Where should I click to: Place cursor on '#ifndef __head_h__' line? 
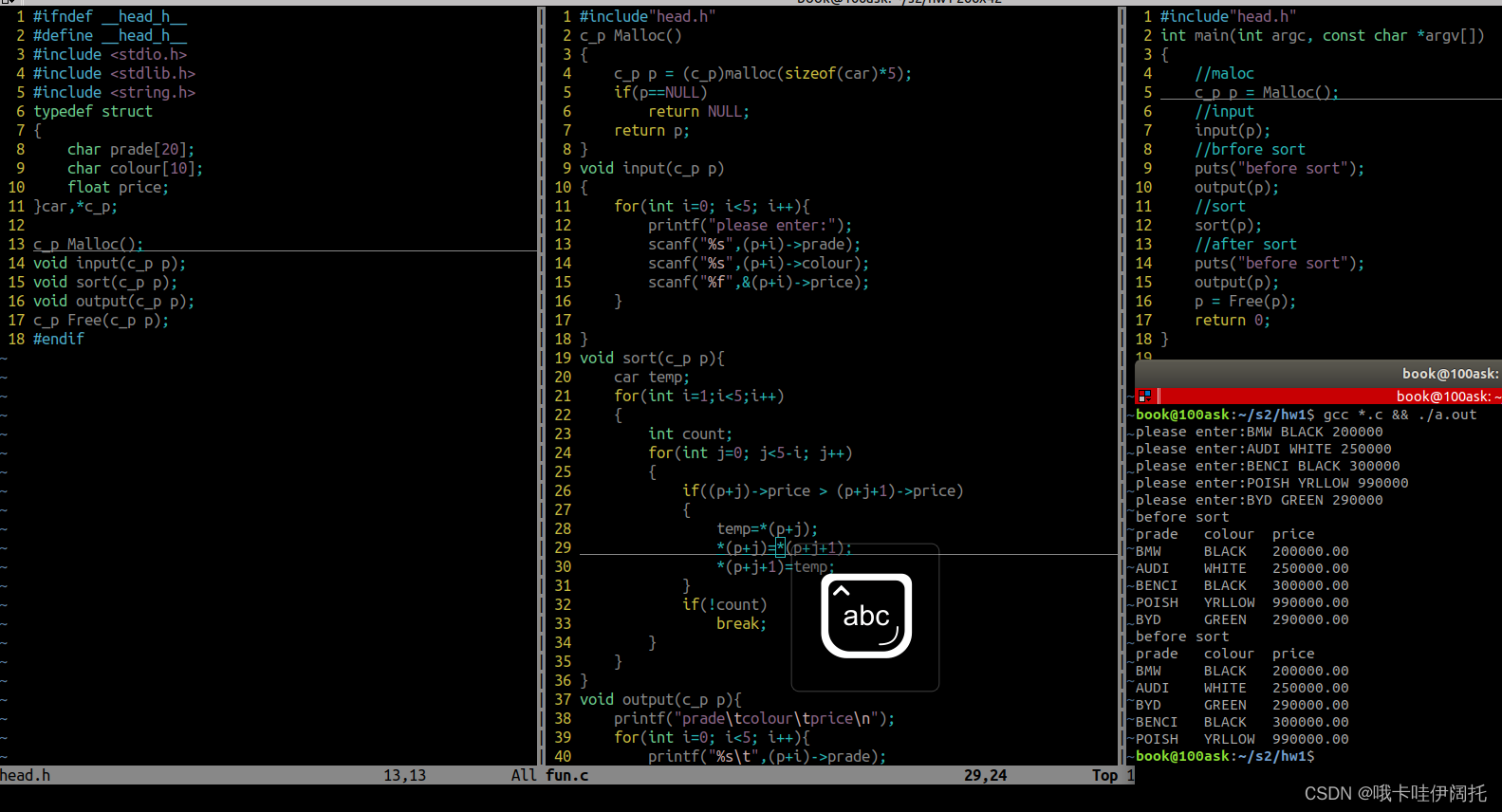pos(110,16)
